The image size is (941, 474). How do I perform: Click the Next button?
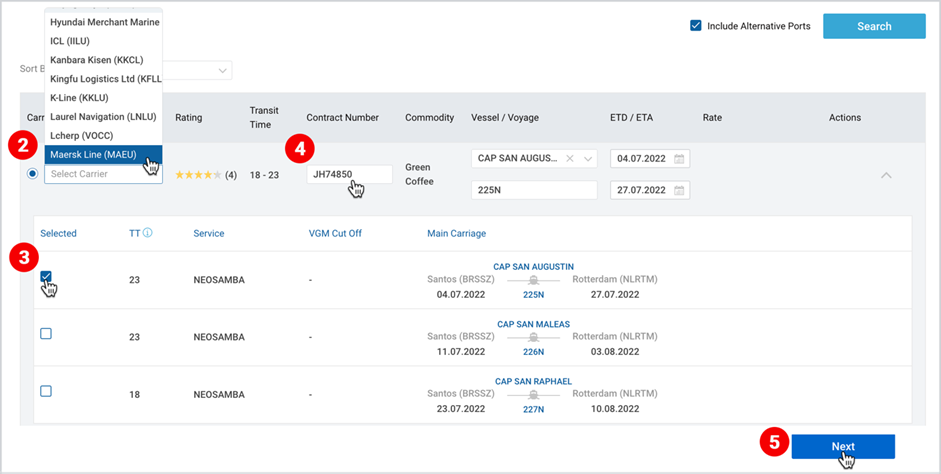(x=843, y=446)
